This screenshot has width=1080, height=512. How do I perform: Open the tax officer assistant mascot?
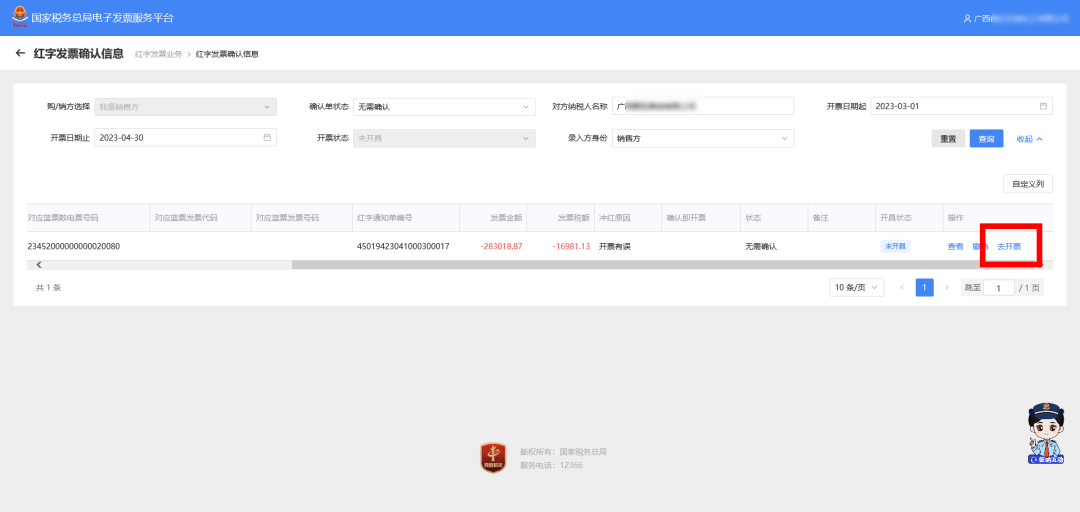click(1046, 433)
